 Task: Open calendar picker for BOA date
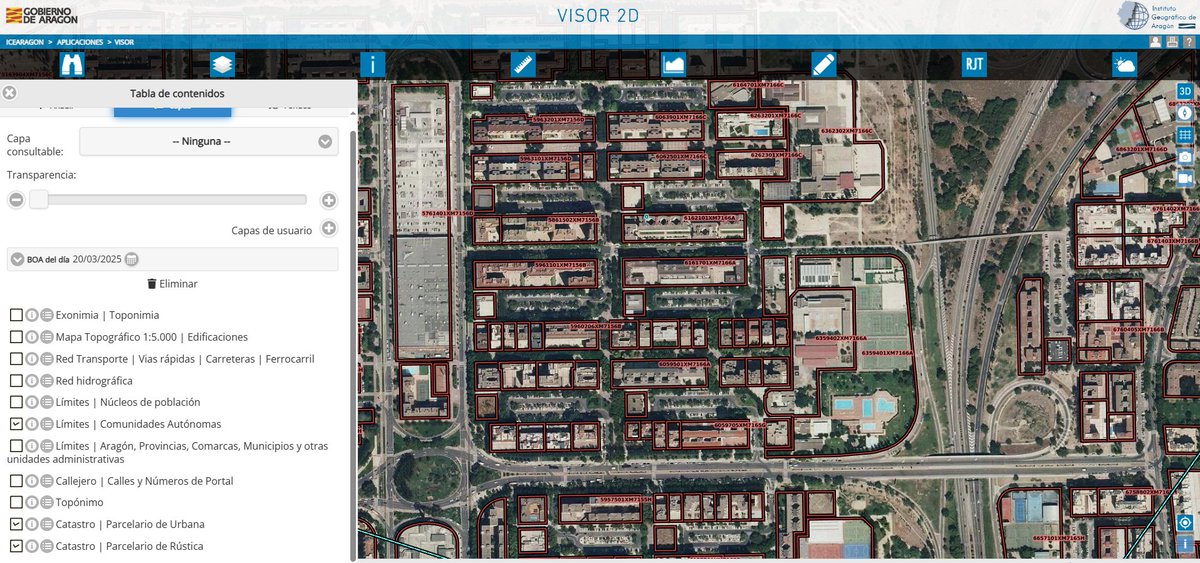pyautogui.click(x=131, y=260)
